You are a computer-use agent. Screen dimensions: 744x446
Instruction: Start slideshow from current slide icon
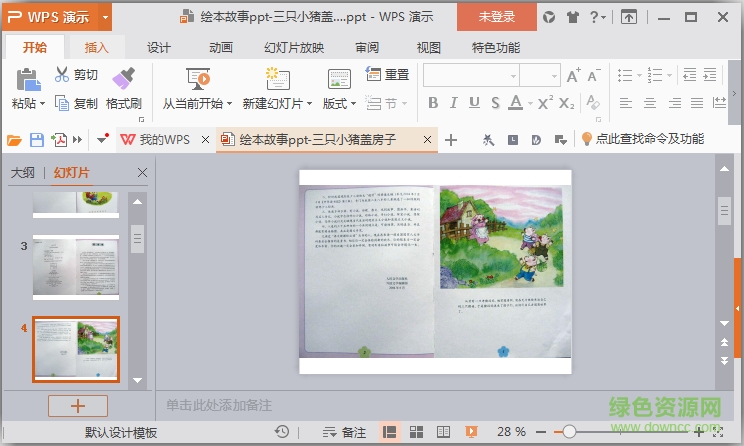click(197, 78)
